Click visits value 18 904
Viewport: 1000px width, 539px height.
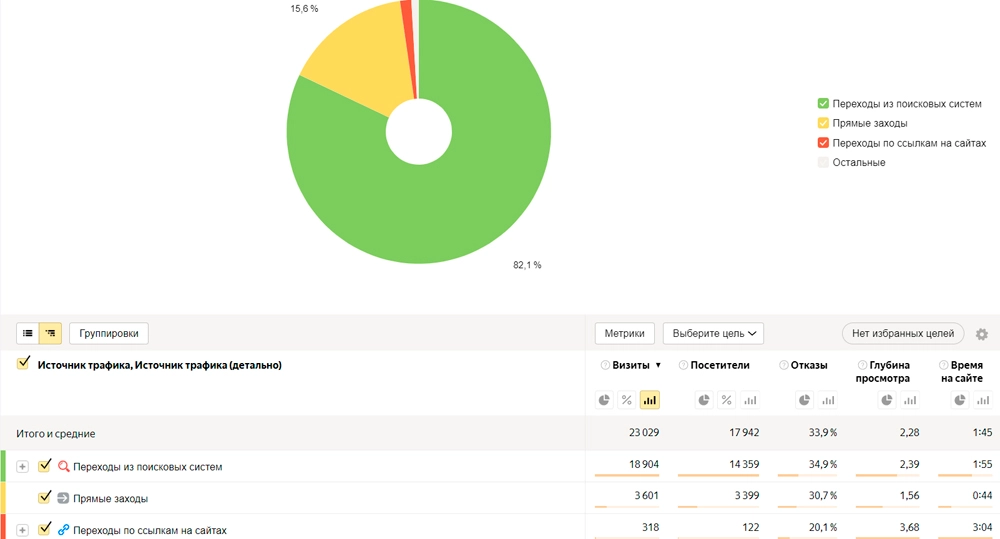(x=643, y=464)
